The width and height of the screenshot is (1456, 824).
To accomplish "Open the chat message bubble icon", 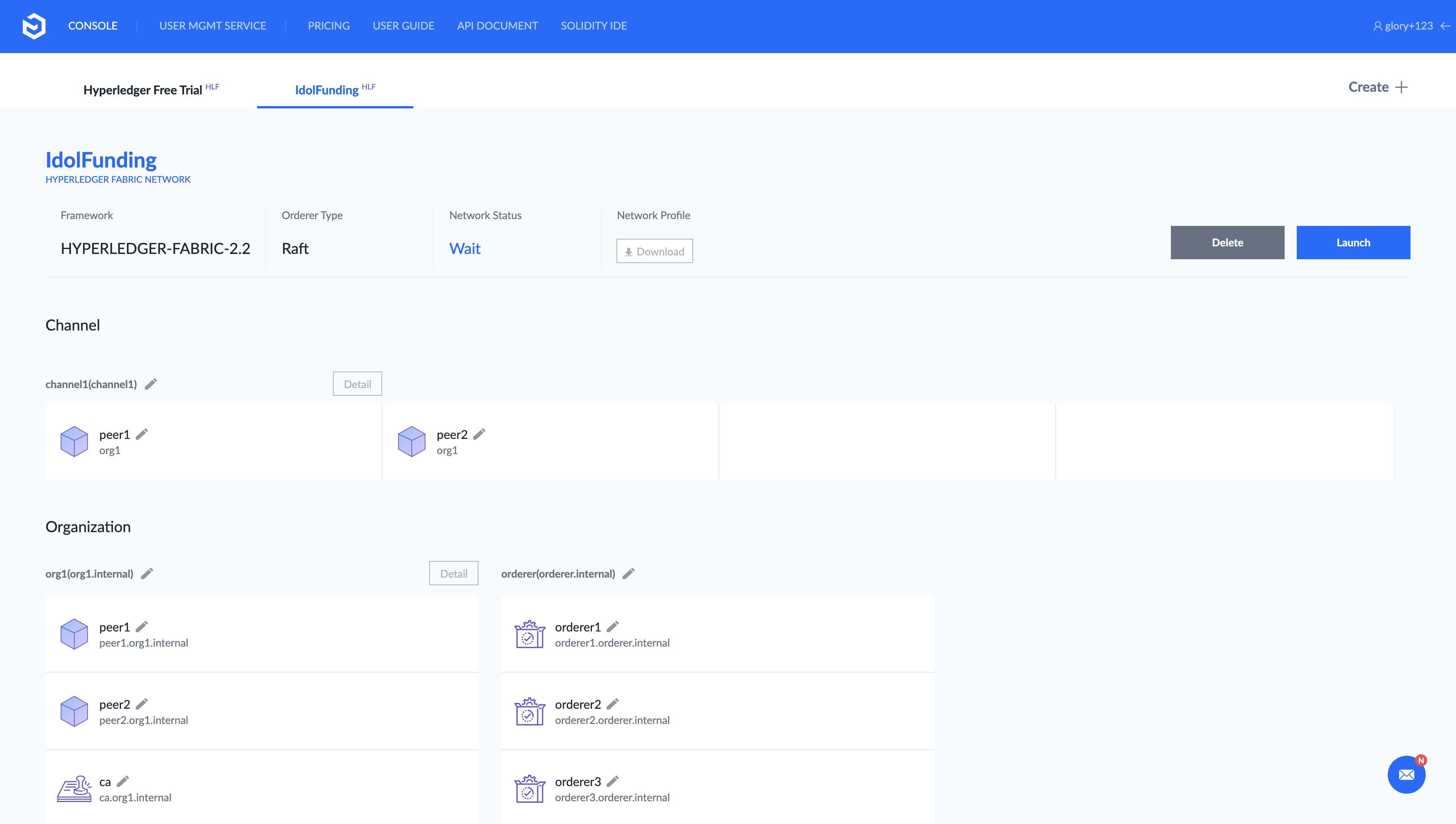I will coord(1406,775).
